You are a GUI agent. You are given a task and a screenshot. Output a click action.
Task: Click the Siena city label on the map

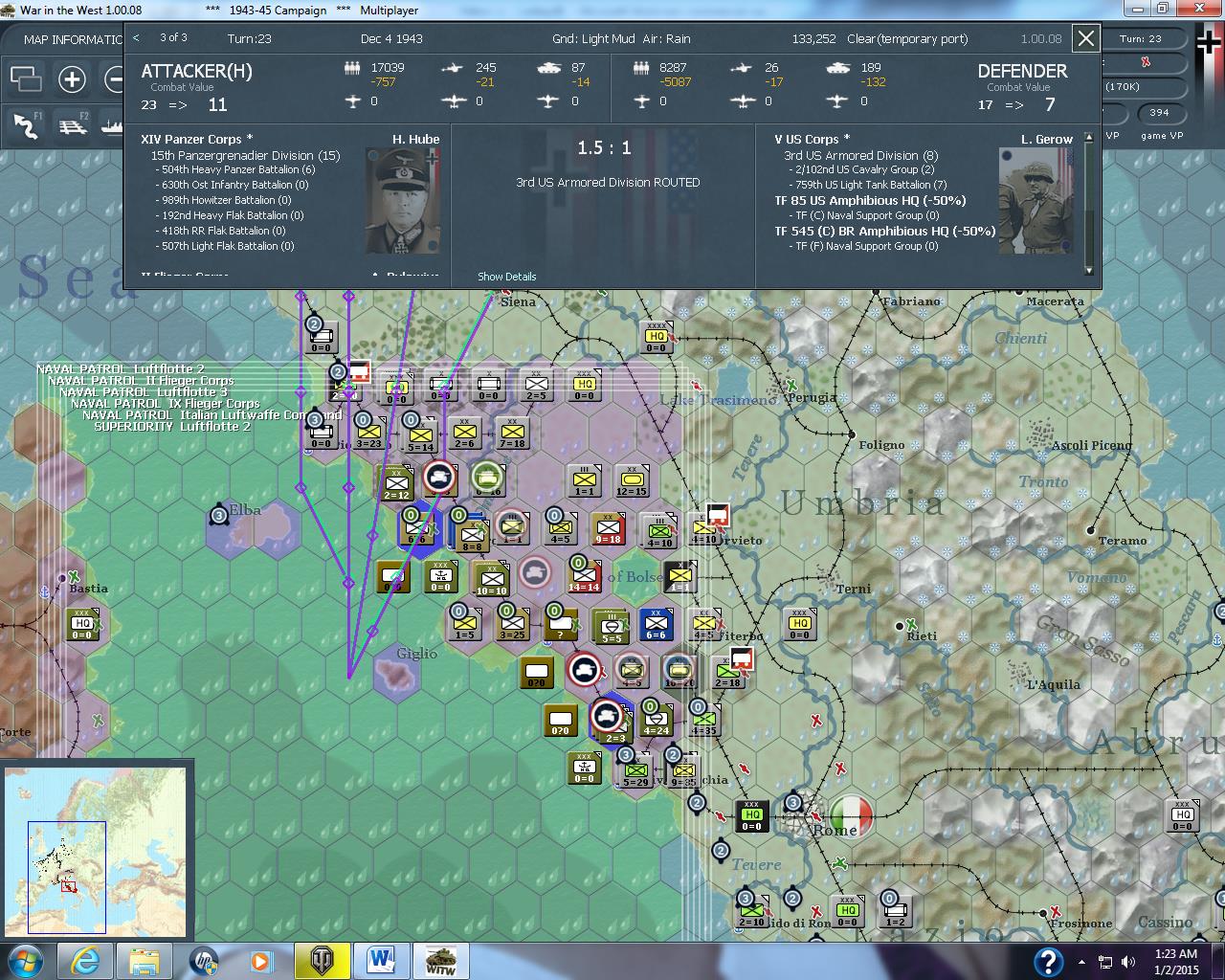519,301
